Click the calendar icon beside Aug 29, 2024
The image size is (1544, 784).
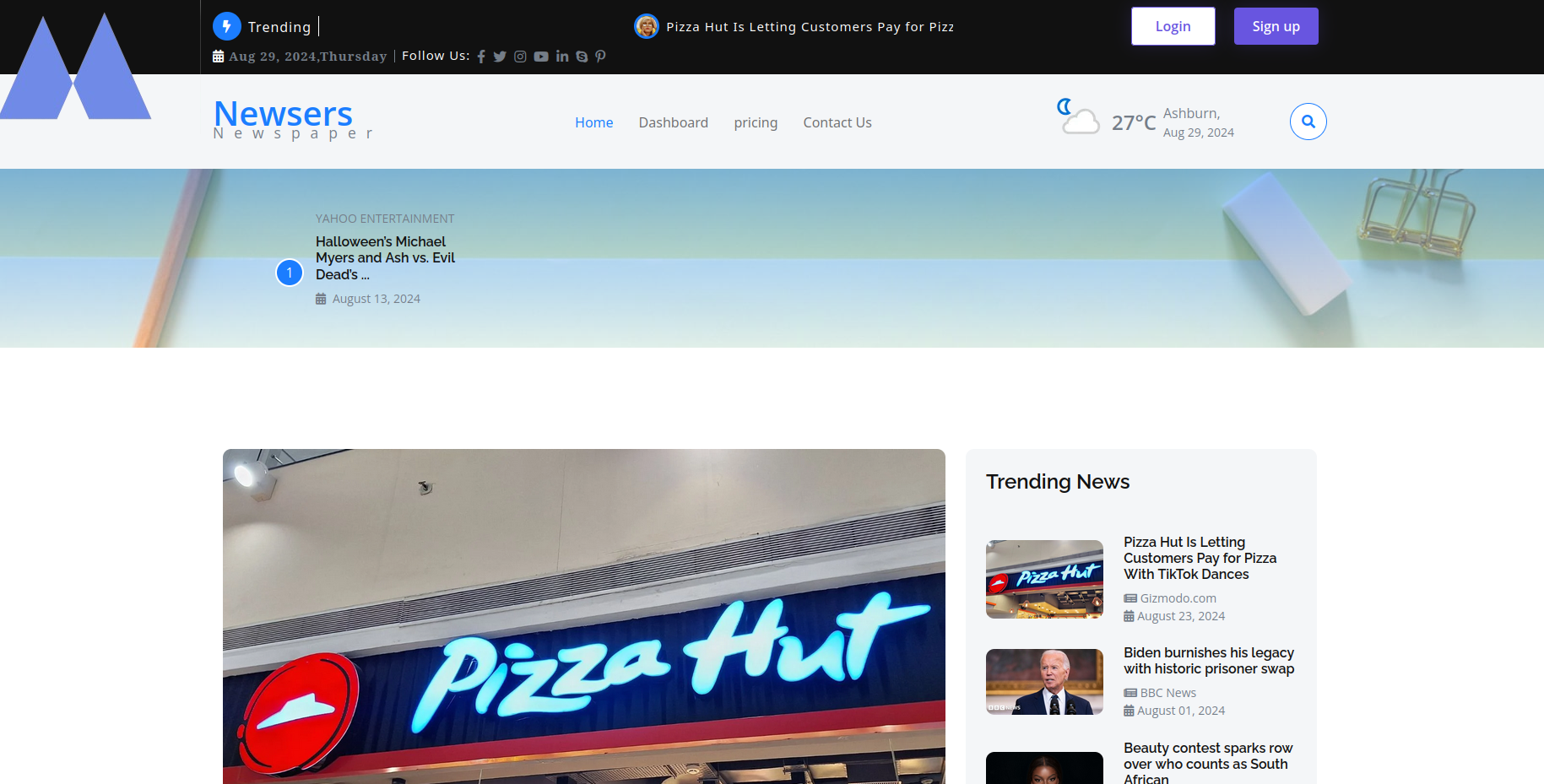pos(218,57)
